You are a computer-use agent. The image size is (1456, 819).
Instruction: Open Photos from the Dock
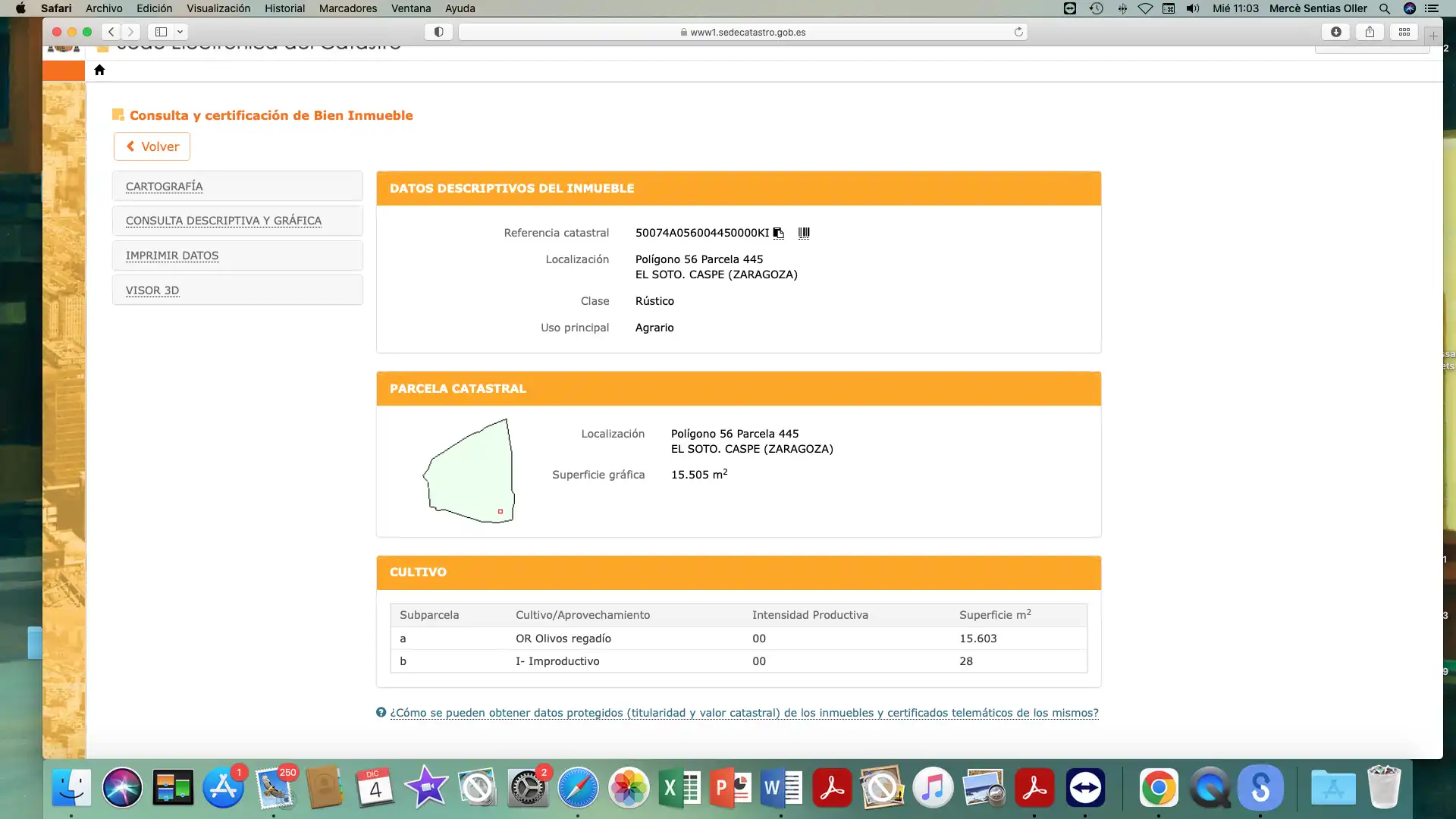coord(629,788)
